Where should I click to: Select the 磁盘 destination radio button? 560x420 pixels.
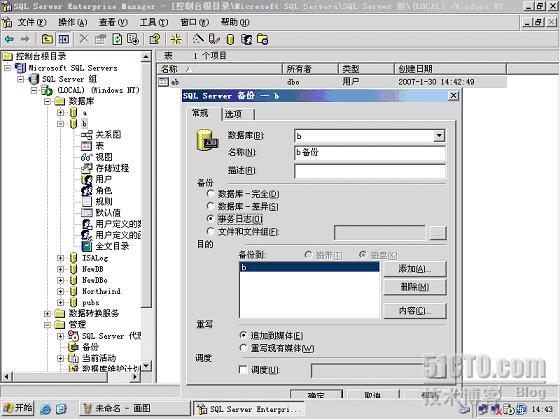pos(362,255)
